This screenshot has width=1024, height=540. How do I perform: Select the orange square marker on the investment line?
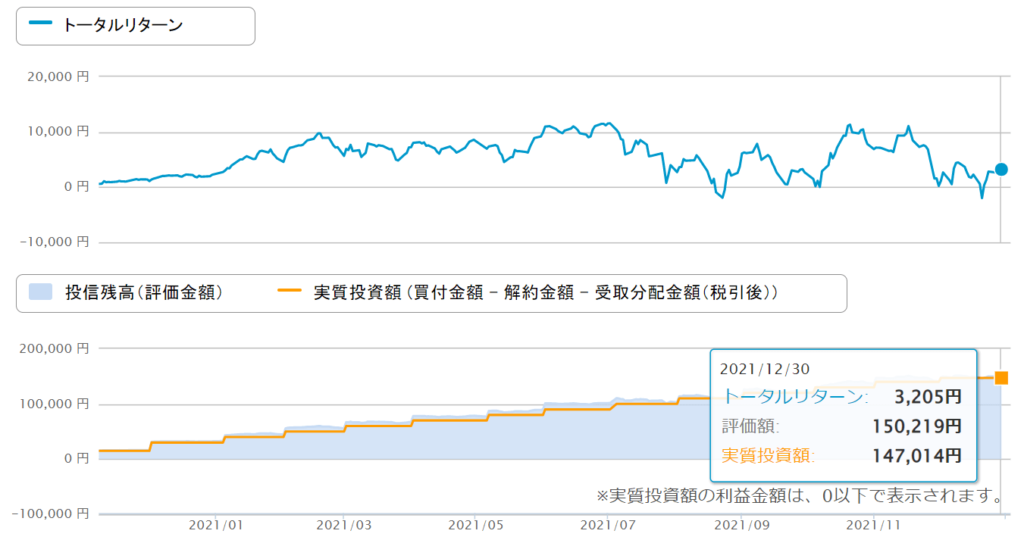point(1001,377)
